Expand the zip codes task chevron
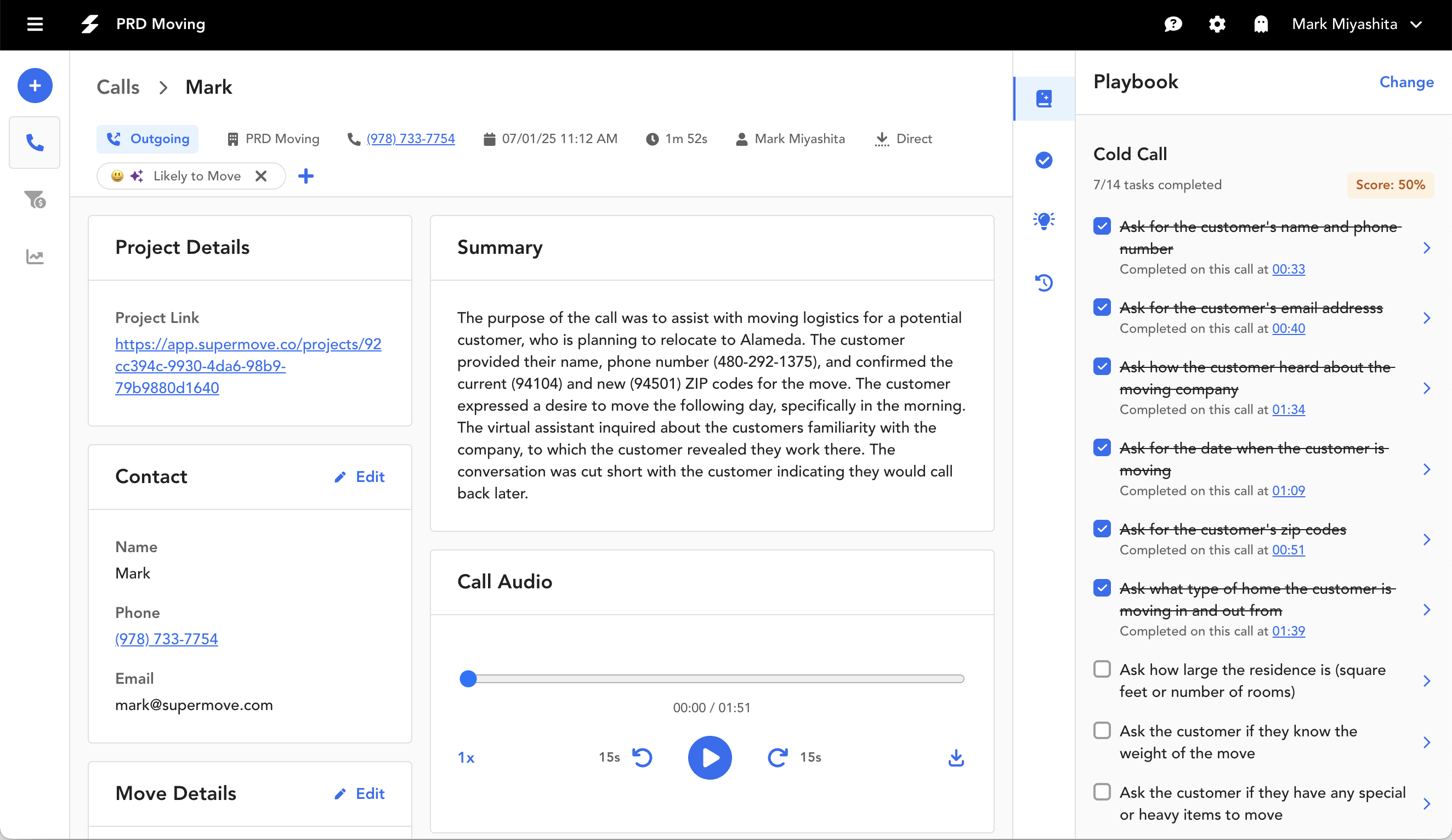This screenshot has height=840, width=1452. click(x=1427, y=540)
